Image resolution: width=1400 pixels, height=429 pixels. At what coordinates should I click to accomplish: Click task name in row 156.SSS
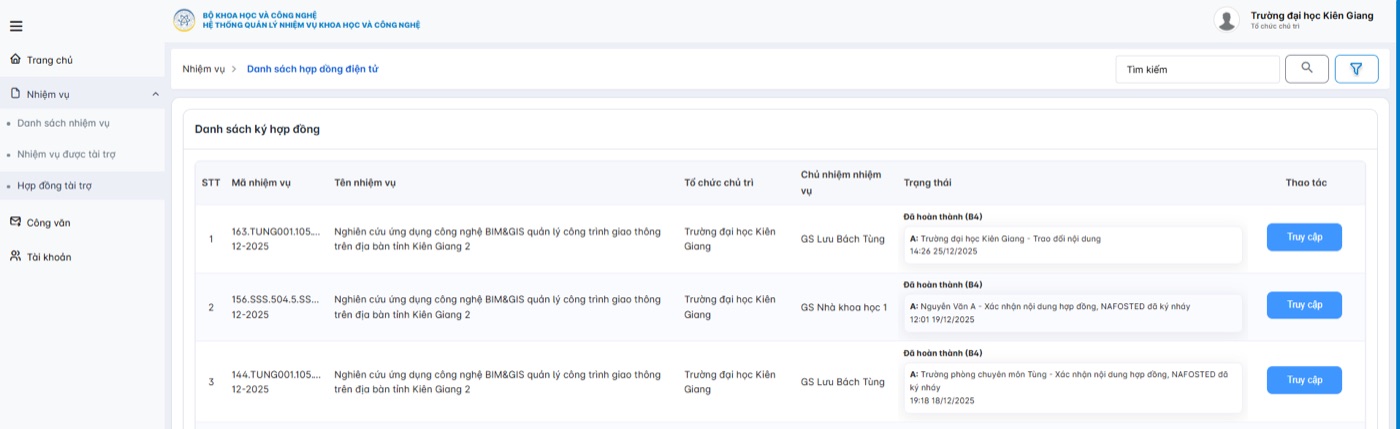(x=497, y=307)
